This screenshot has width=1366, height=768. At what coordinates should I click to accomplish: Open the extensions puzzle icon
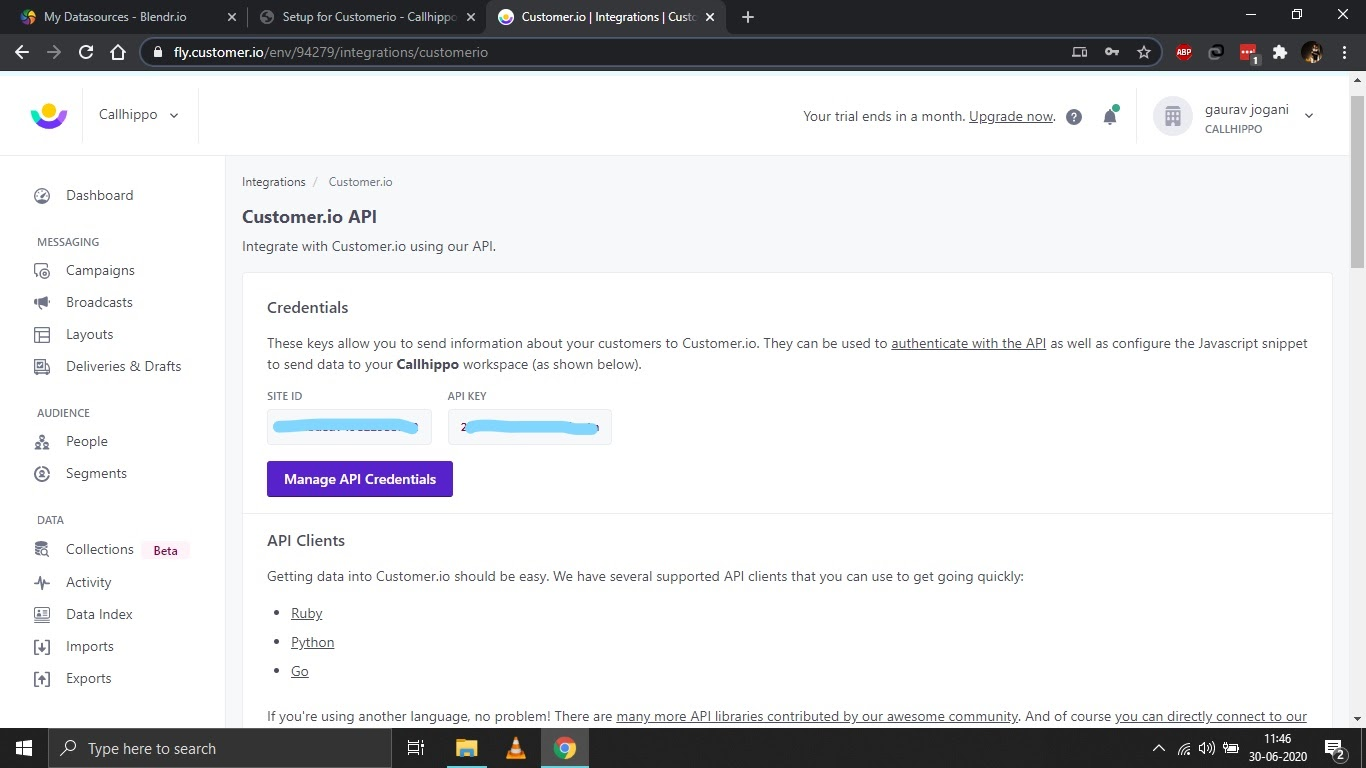pos(1280,52)
